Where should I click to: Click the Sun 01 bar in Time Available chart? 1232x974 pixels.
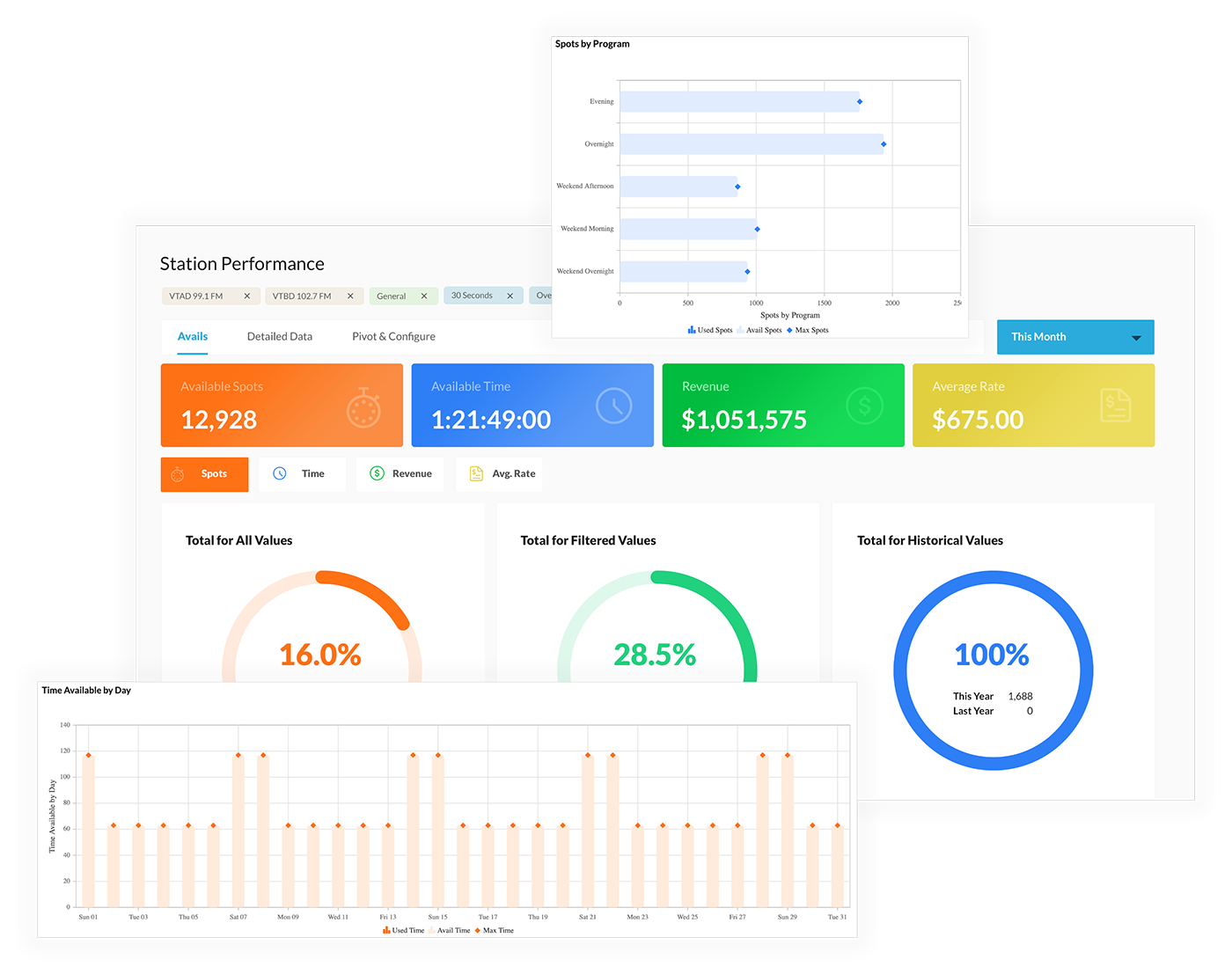tap(88, 831)
